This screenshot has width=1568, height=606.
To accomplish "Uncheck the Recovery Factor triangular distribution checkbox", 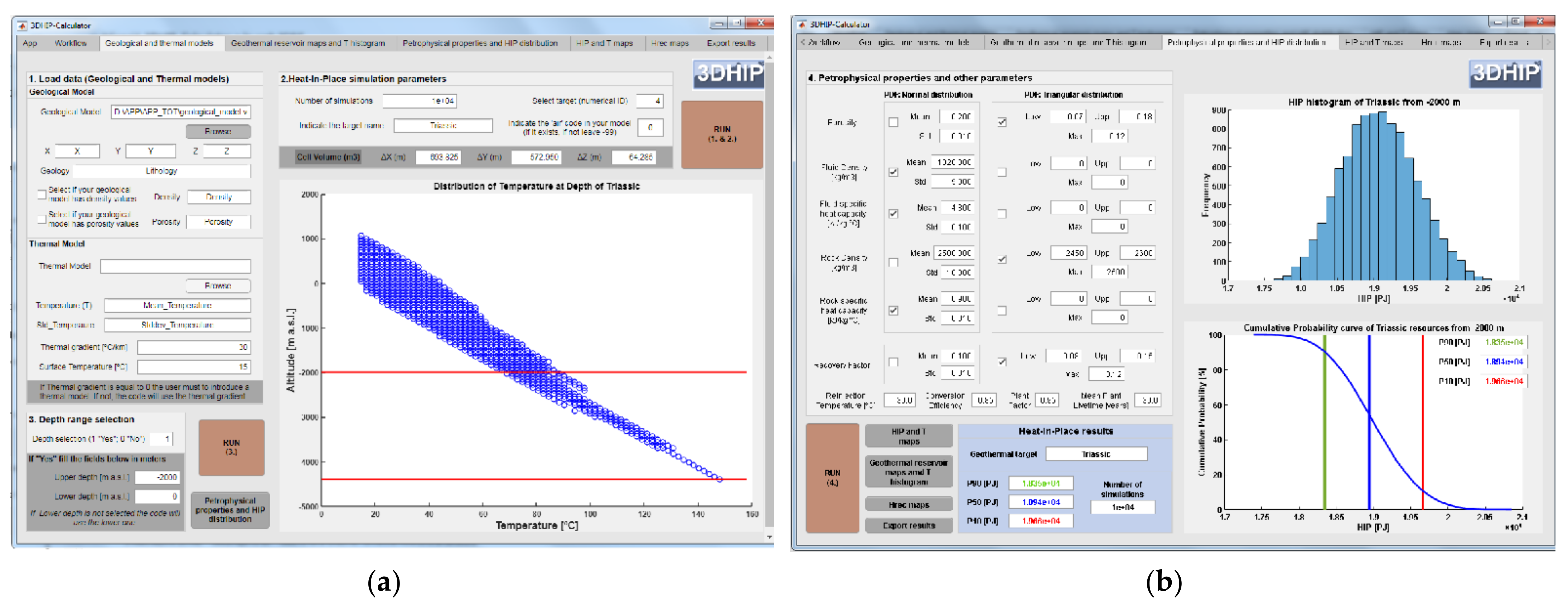I will [x=1002, y=362].
